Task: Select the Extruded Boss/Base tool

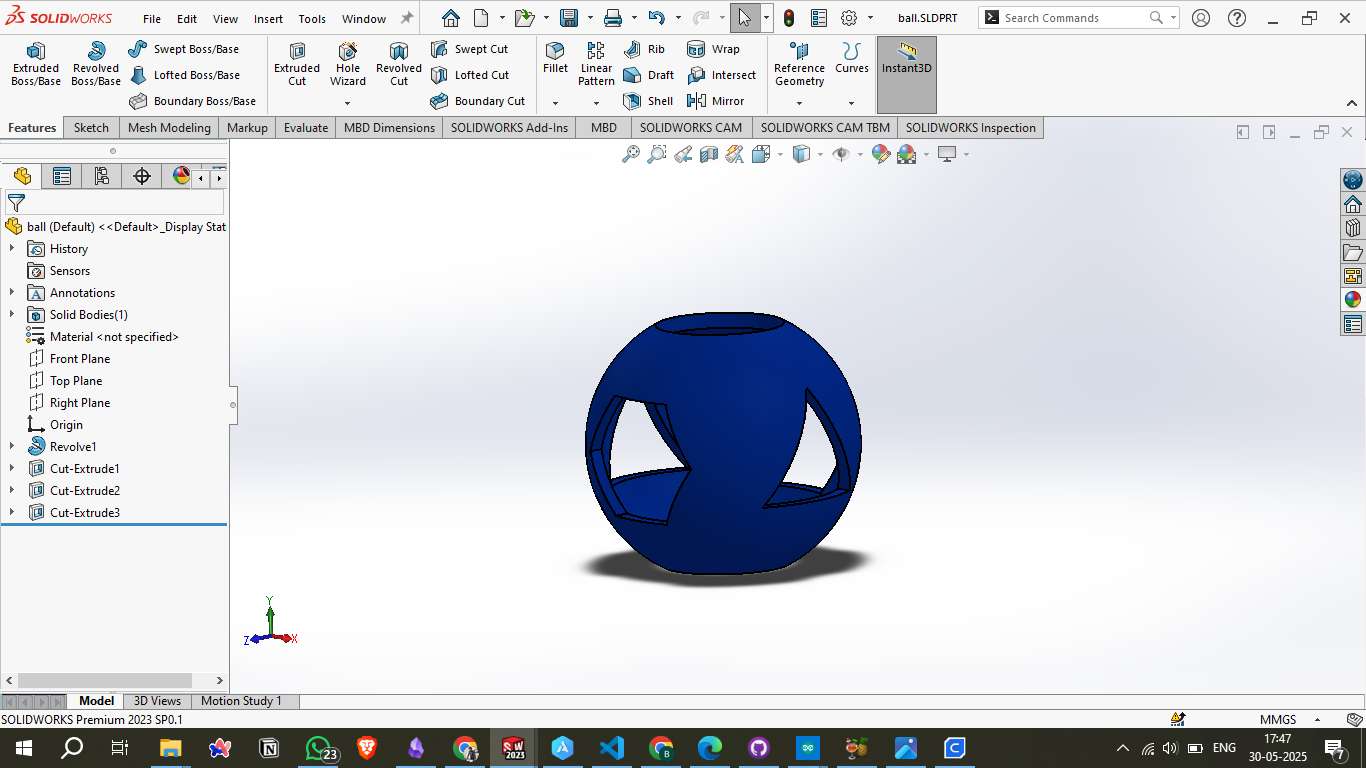Action: pos(36,65)
